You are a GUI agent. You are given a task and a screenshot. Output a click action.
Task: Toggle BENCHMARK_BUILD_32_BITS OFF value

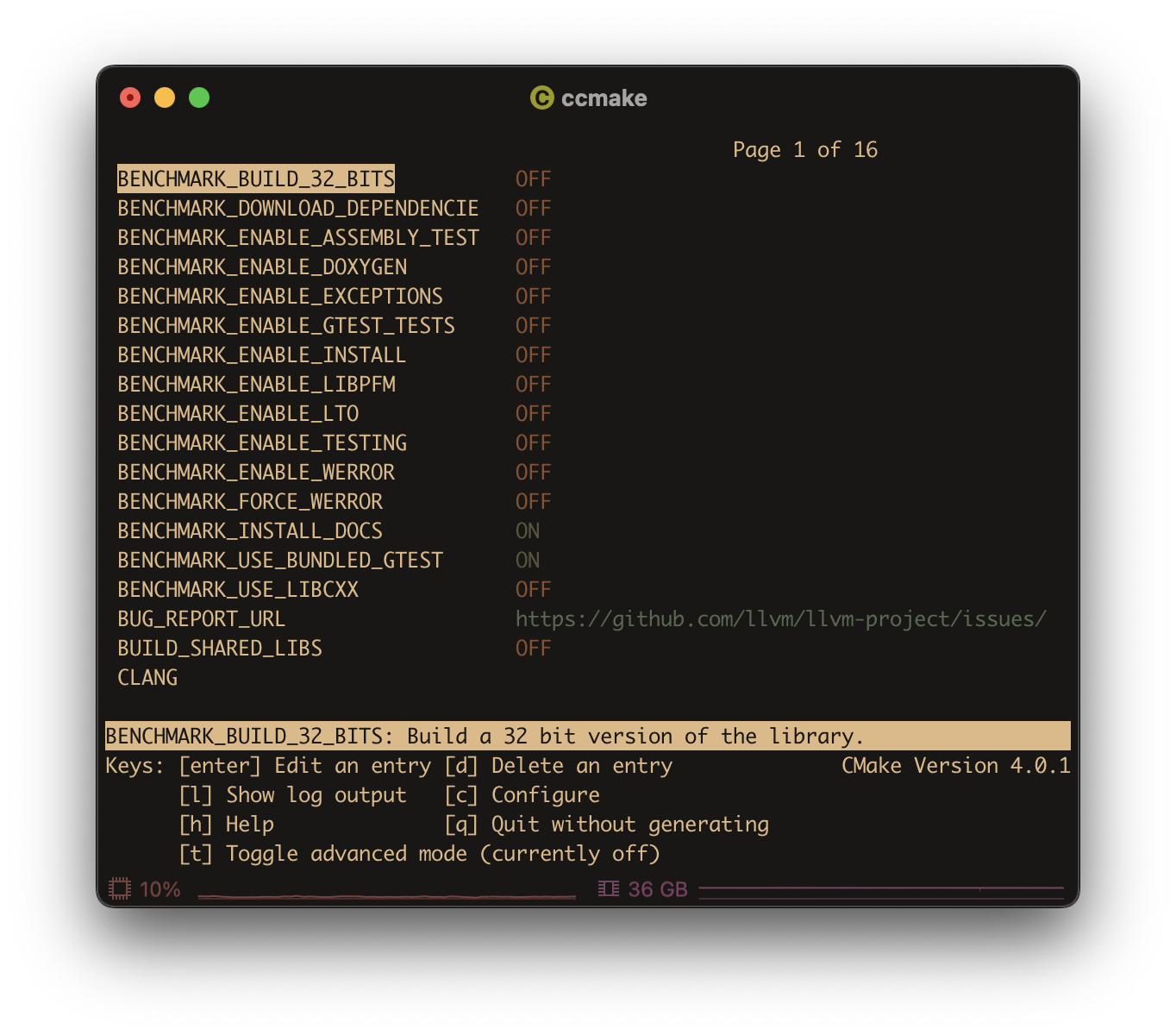(533, 179)
